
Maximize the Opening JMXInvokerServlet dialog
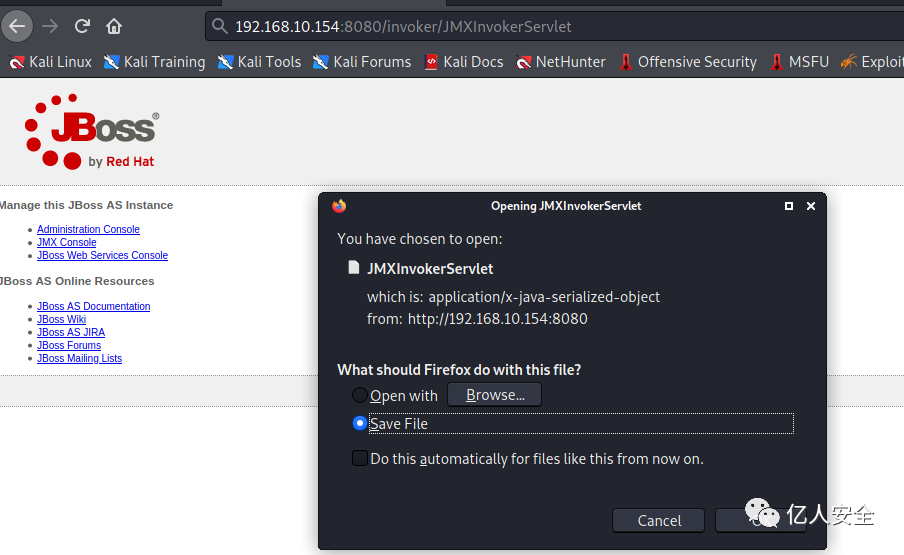[789, 206]
